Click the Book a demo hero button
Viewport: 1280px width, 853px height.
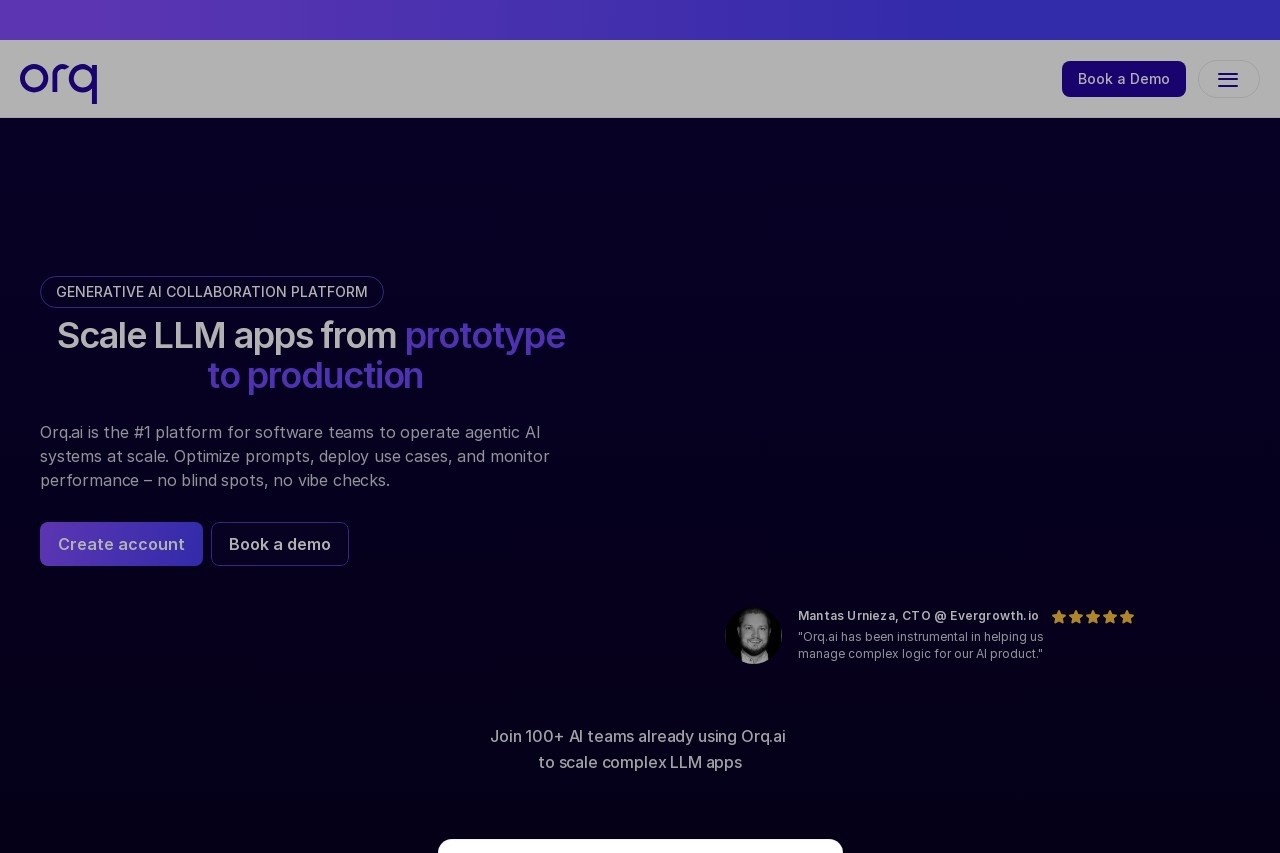[x=280, y=544]
